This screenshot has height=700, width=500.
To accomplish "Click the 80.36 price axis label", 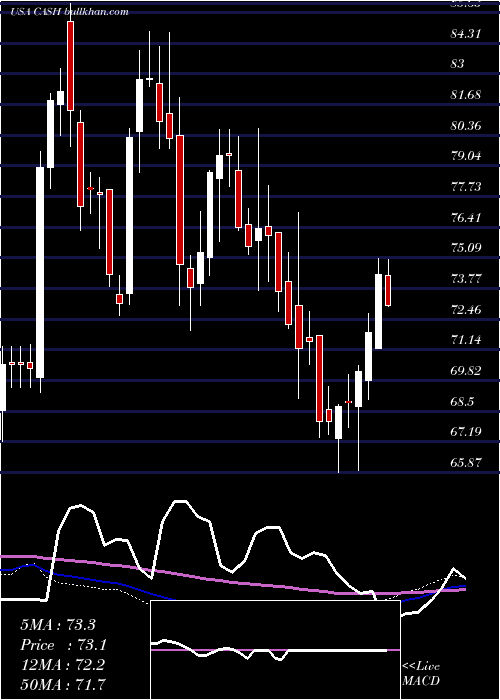I will (466, 125).
